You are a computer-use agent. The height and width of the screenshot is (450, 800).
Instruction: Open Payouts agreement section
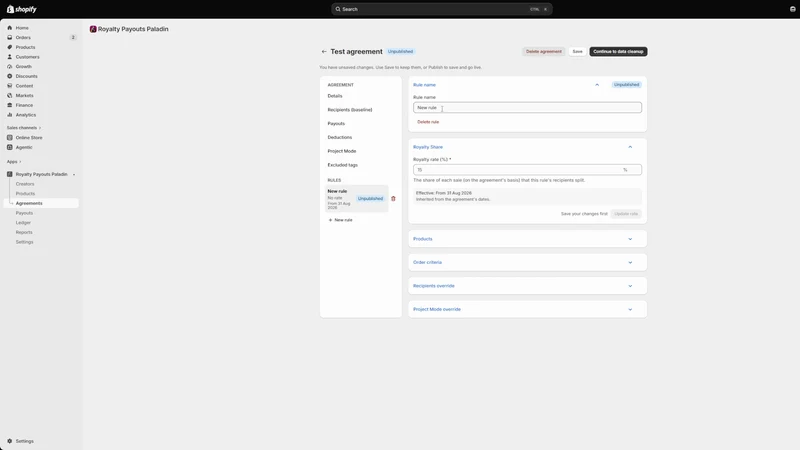(336, 123)
